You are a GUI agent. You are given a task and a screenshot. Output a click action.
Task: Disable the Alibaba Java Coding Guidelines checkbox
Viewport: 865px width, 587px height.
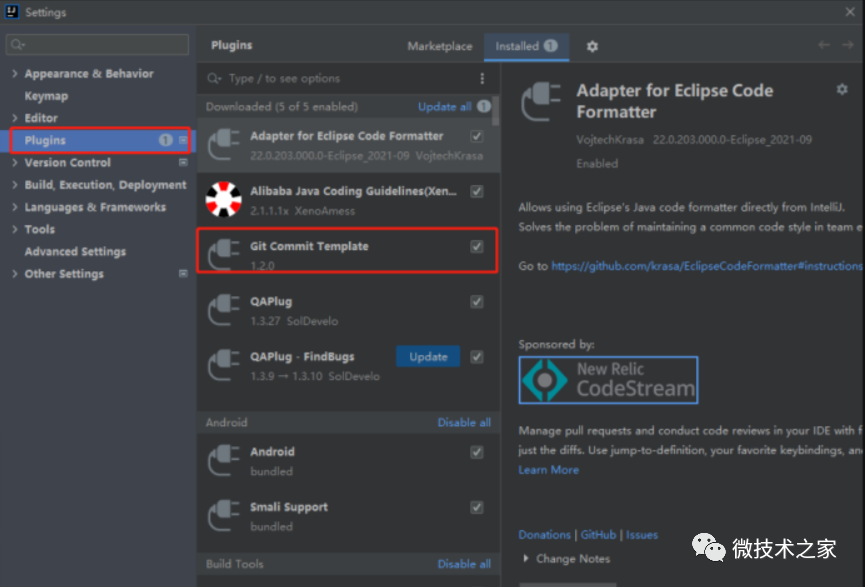tap(477, 191)
